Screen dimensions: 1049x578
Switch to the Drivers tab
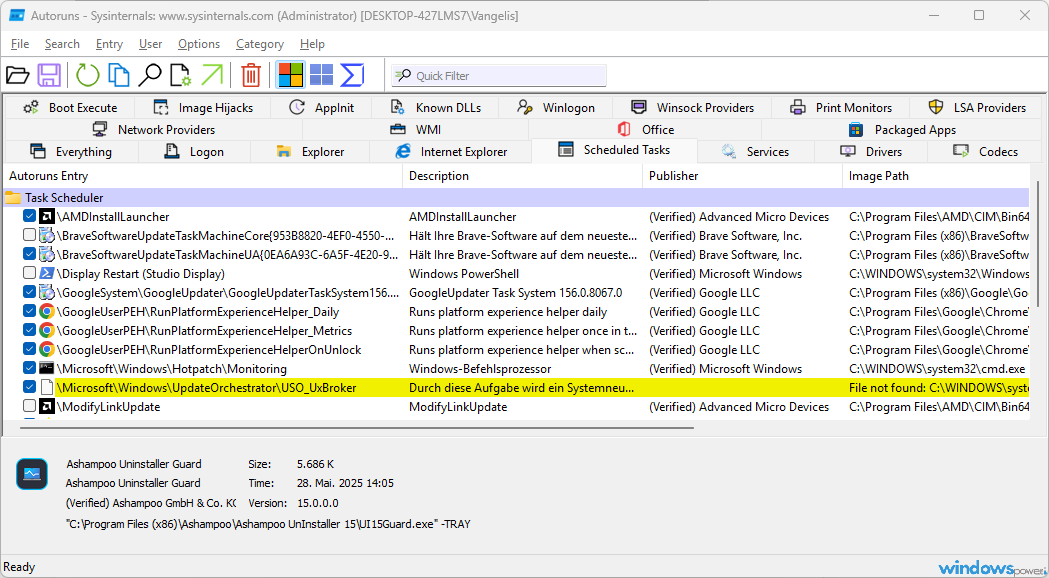872,152
